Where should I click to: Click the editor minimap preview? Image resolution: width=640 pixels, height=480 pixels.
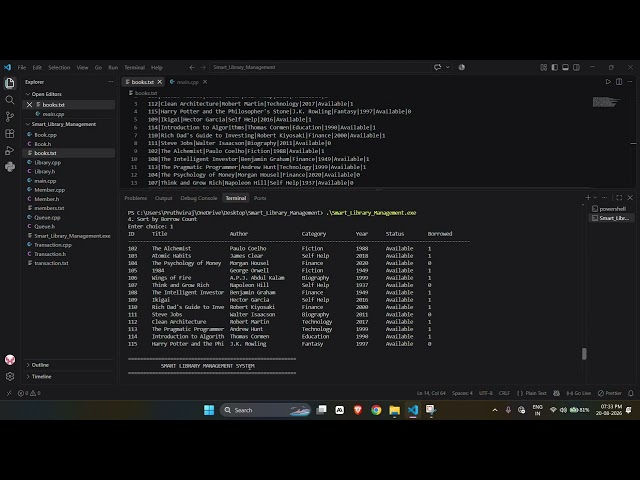coord(606,102)
